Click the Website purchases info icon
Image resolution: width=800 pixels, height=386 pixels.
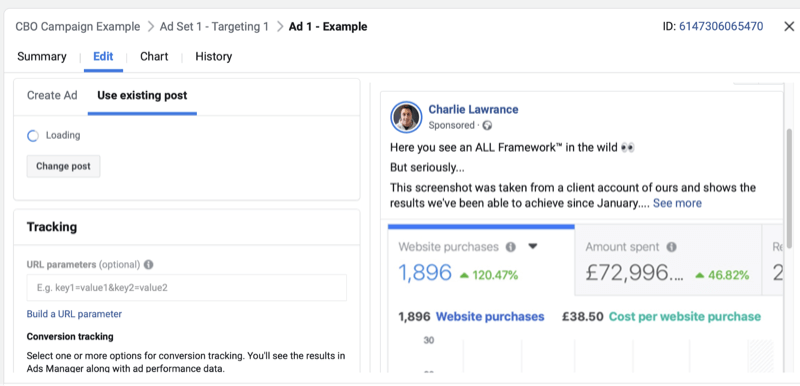(x=510, y=247)
